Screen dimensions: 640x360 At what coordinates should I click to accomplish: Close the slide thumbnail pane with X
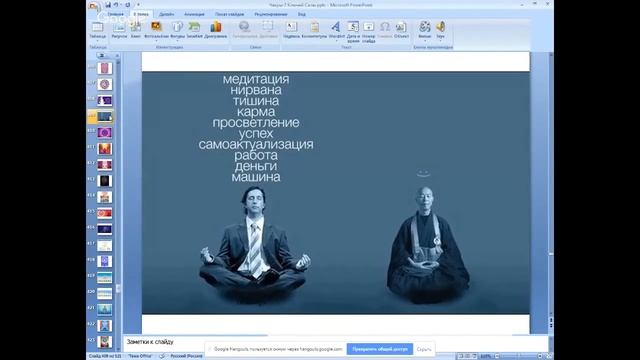tap(117, 56)
